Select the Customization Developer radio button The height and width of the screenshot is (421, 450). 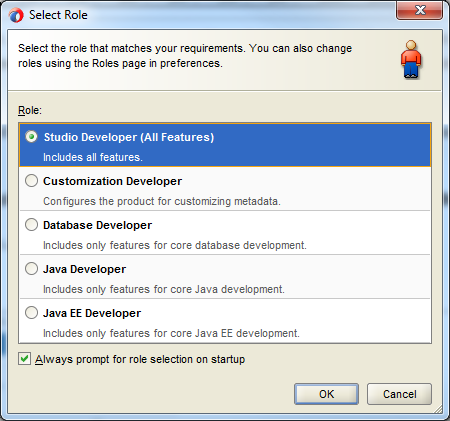click(x=31, y=181)
